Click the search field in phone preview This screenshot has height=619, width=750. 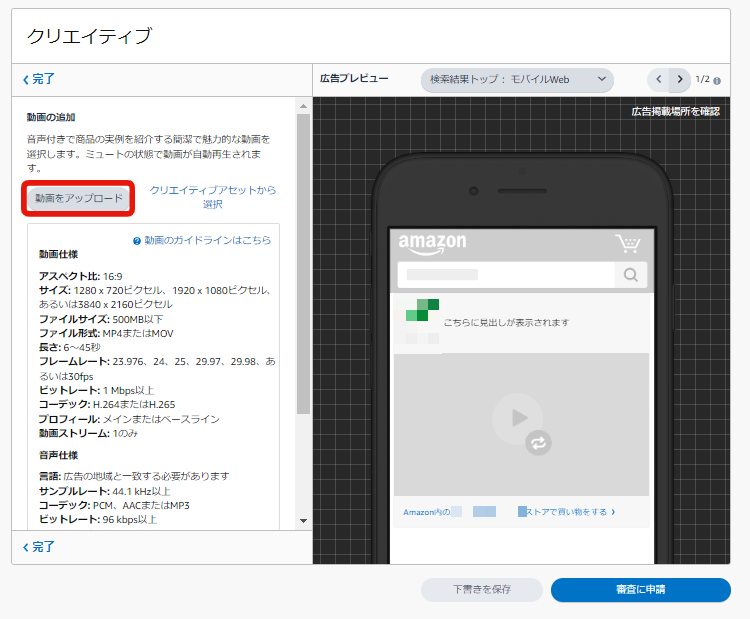point(505,275)
